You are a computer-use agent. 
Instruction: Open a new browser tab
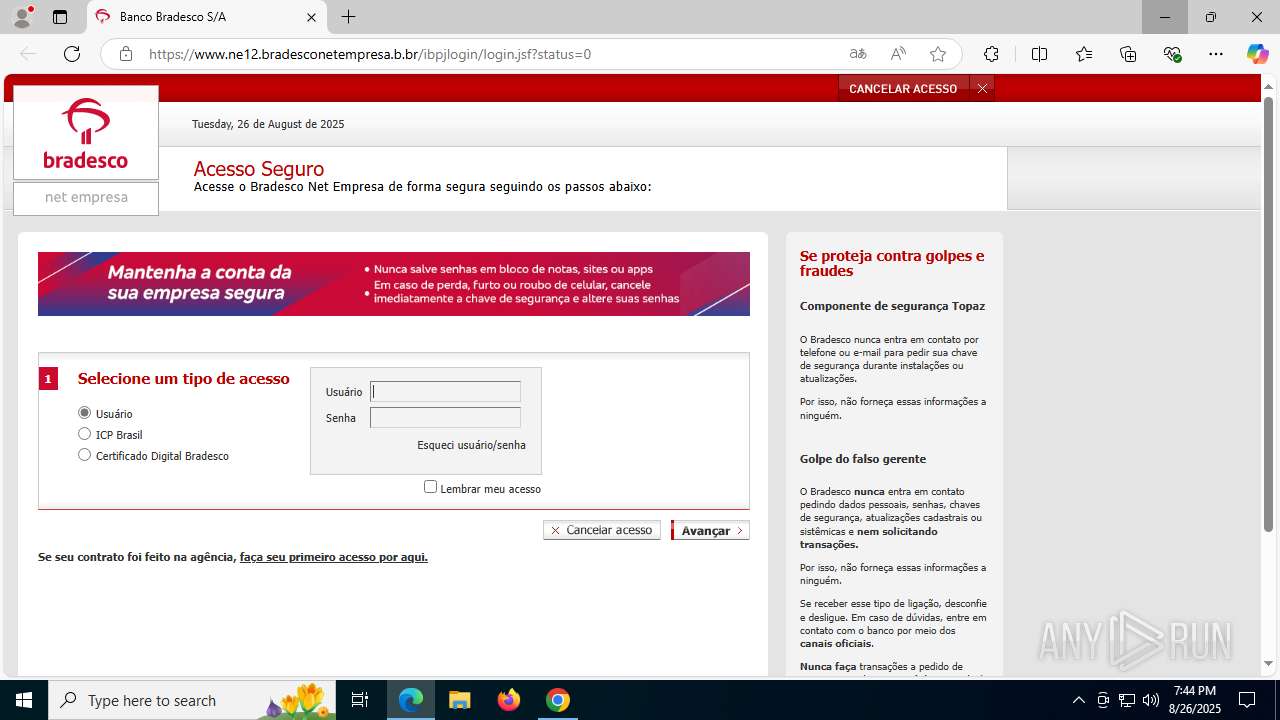(348, 17)
